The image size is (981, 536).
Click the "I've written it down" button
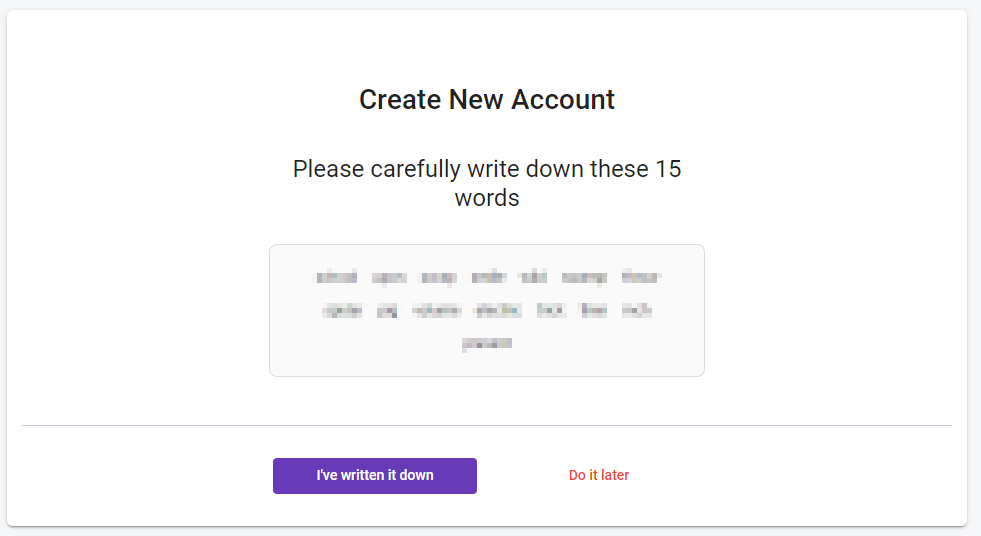(x=375, y=476)
